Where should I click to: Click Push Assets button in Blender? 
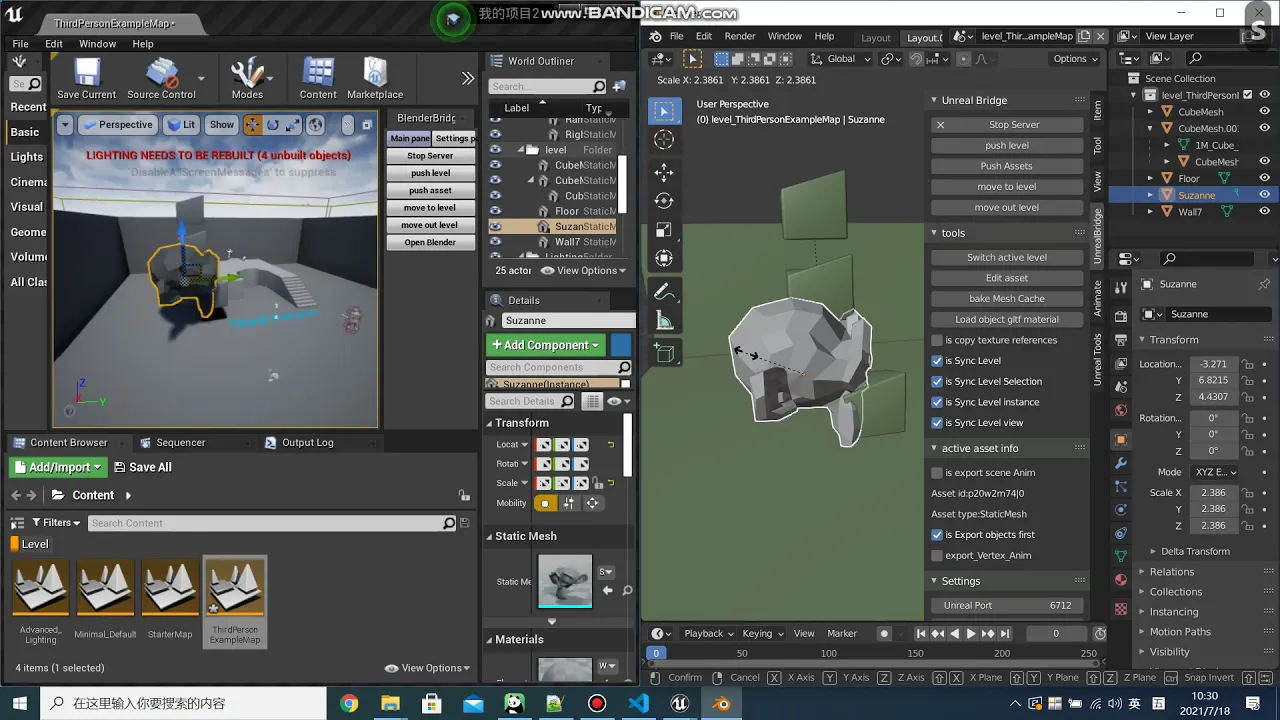pyautogui.click(x=1007, y=166)
